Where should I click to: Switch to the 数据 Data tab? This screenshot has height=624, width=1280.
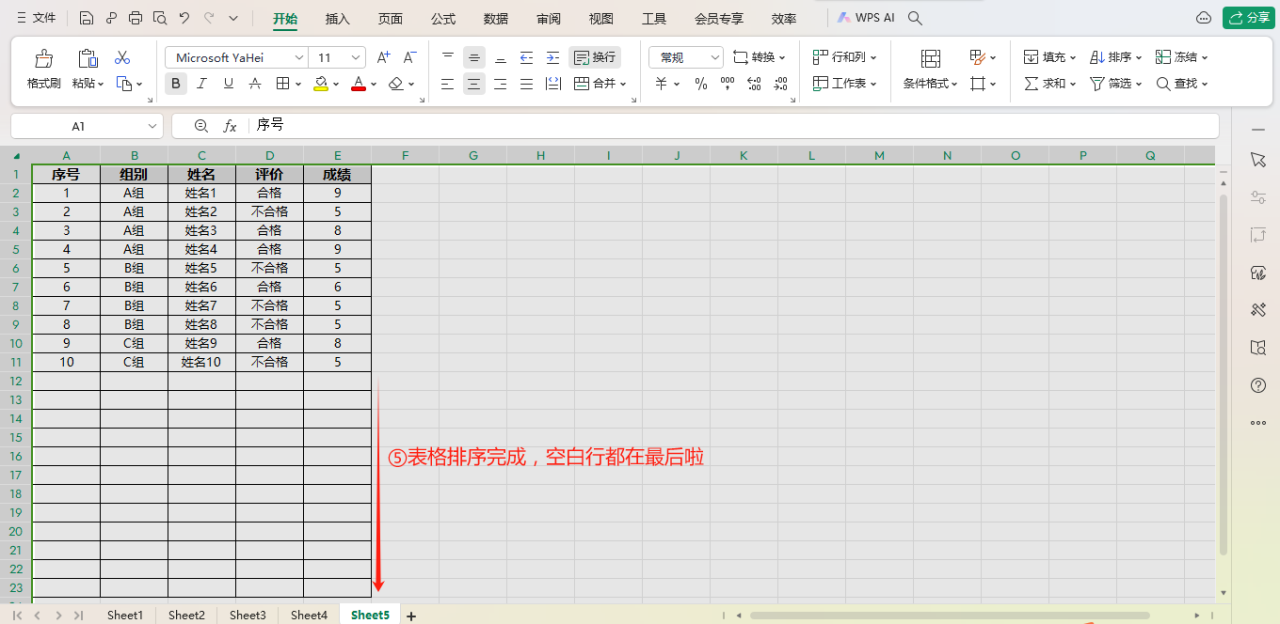pos(495,18)
